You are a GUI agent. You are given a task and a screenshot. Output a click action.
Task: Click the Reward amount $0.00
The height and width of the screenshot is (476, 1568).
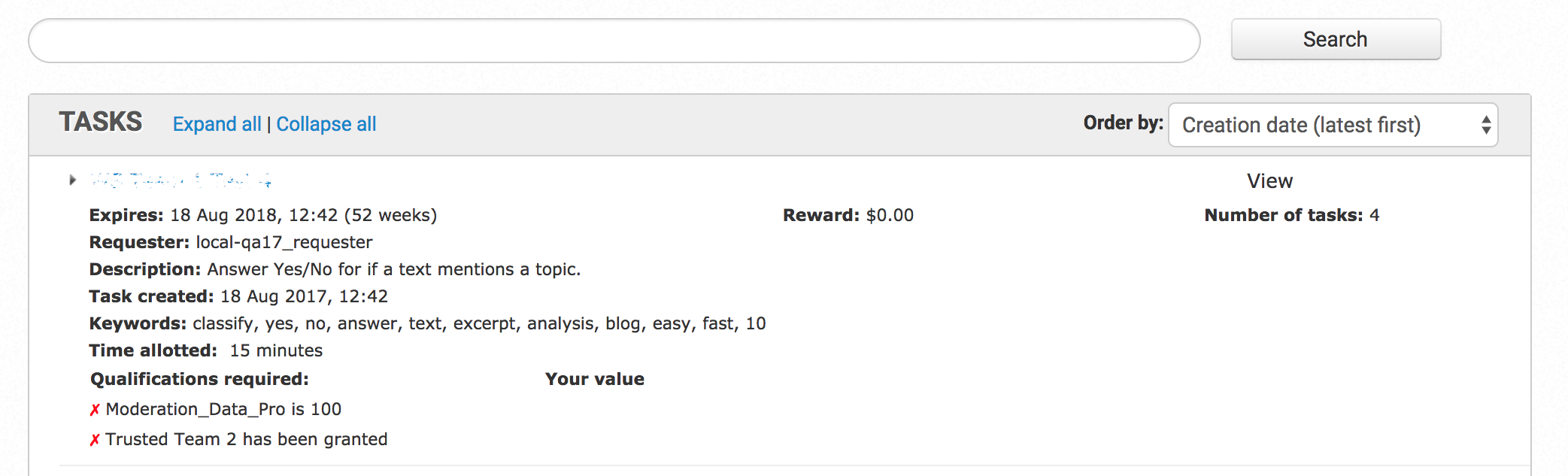(x=890, y=216)
